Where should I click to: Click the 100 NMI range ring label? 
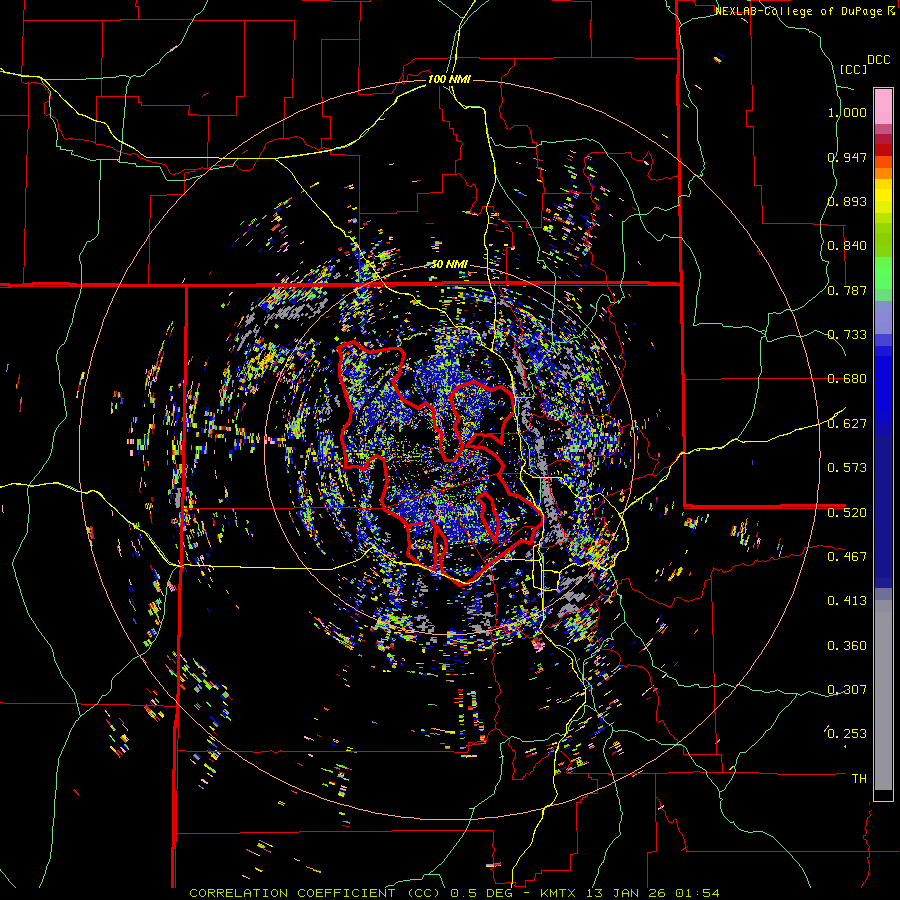click(449, 79)
